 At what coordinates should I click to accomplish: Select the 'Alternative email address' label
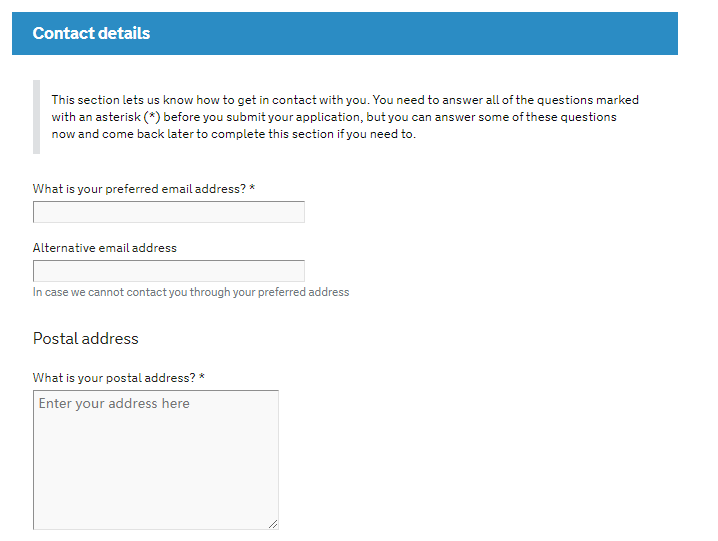[104, 248]
